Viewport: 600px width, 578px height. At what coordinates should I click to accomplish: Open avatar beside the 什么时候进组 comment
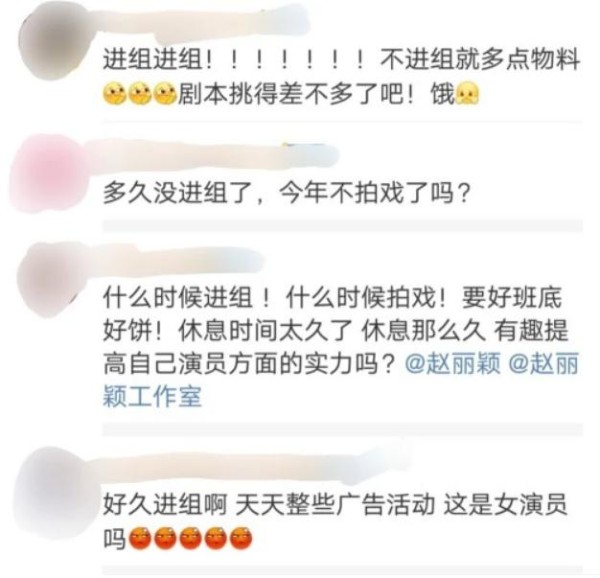click(x=54, y=279)
